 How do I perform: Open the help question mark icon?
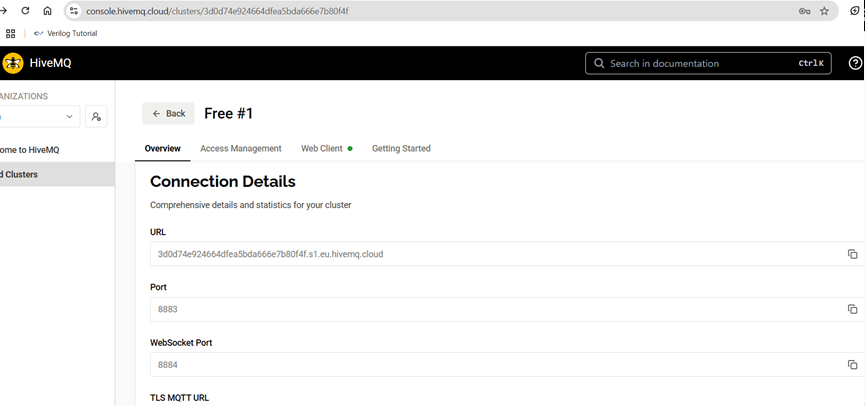(855, 63)
